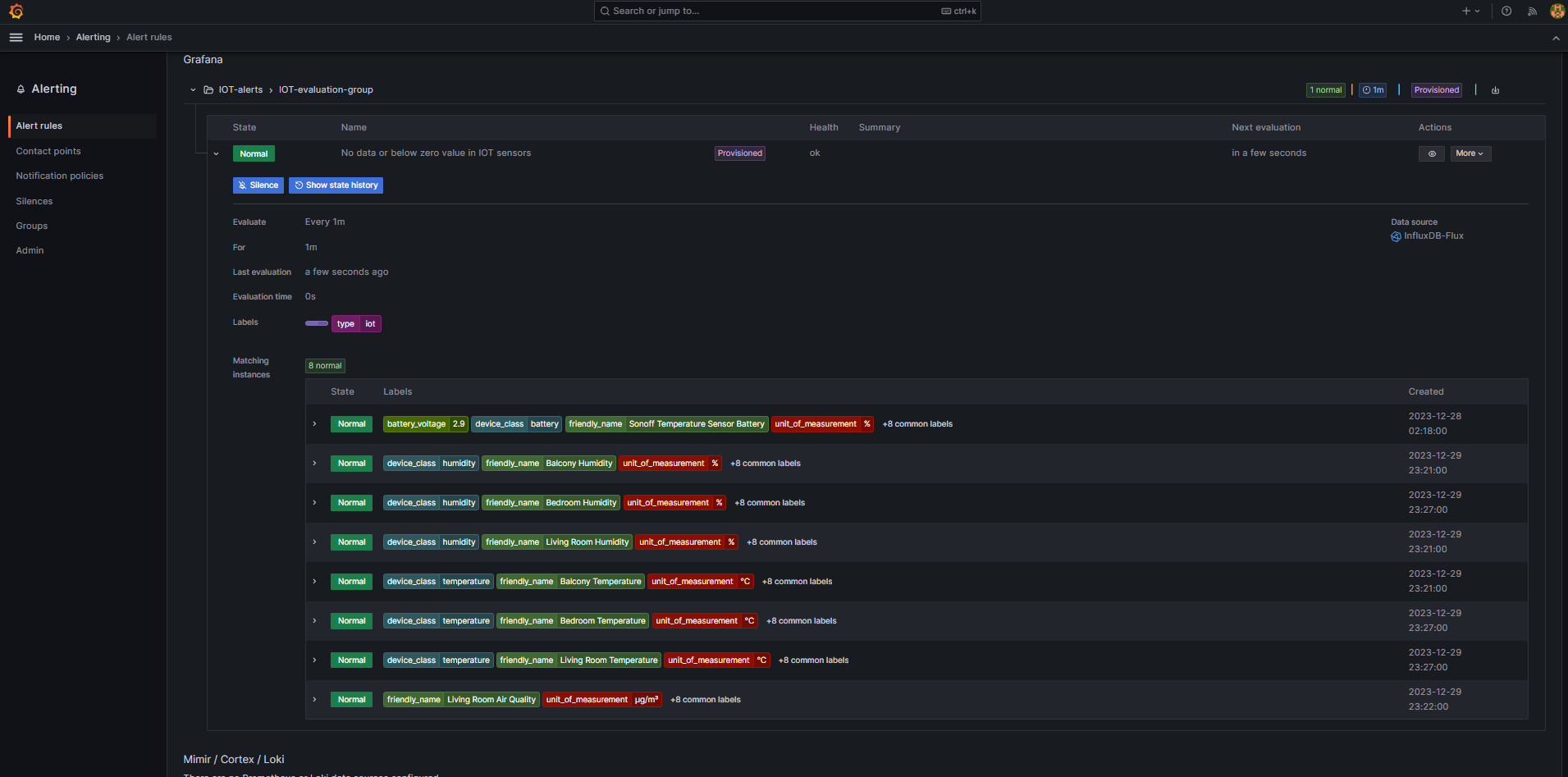Viewport: 1568px width, 777px height.
Task: Open Alert rules in sidebar
Action: coord(82,126)
